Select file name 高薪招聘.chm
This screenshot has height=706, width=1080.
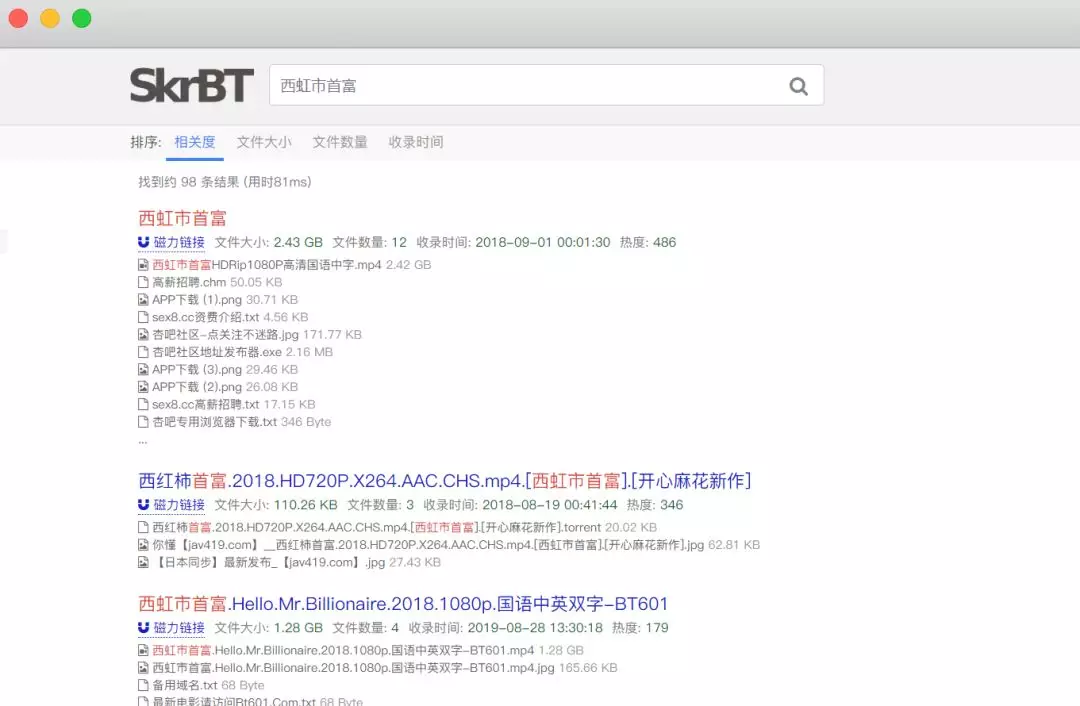189,282
